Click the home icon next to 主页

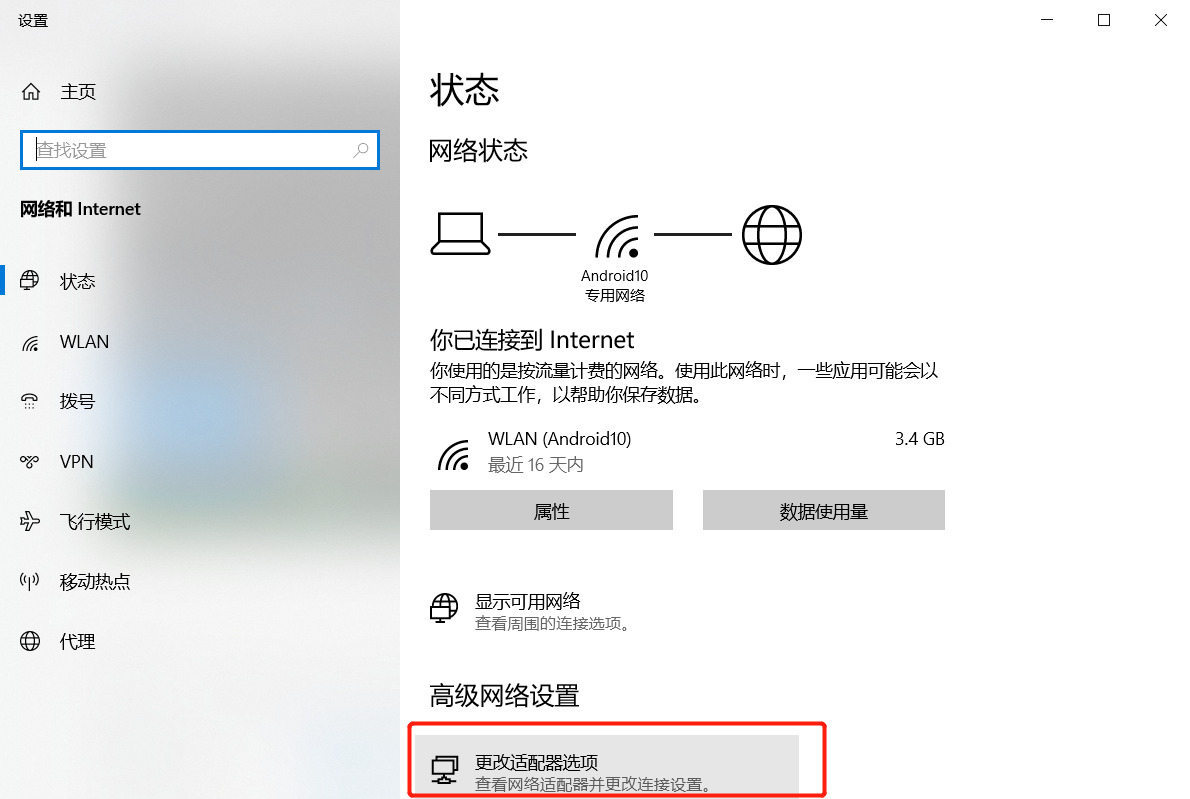pos(30,92)
